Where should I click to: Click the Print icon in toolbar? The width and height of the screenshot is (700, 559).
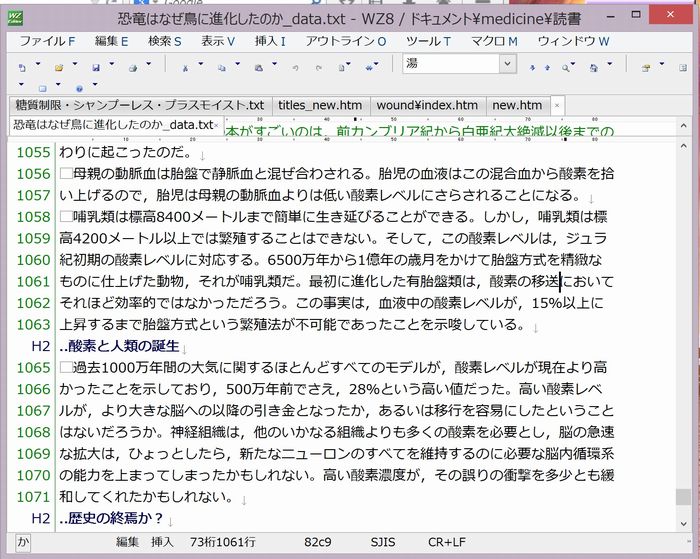pos(131,67)
